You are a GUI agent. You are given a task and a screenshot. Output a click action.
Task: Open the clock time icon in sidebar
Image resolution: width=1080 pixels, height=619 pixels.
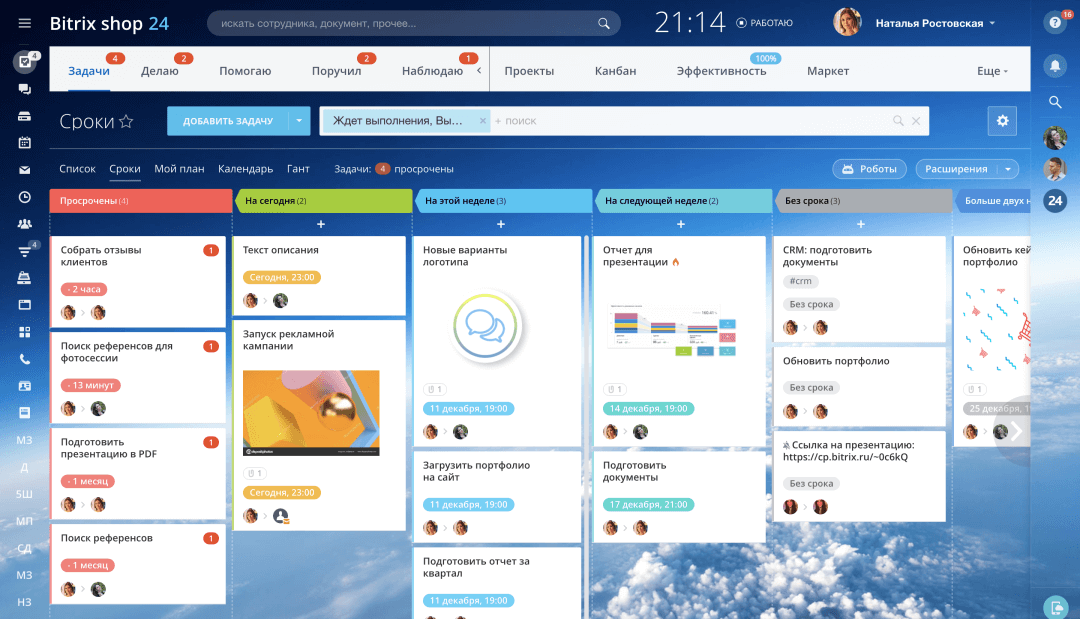(24, 197)
